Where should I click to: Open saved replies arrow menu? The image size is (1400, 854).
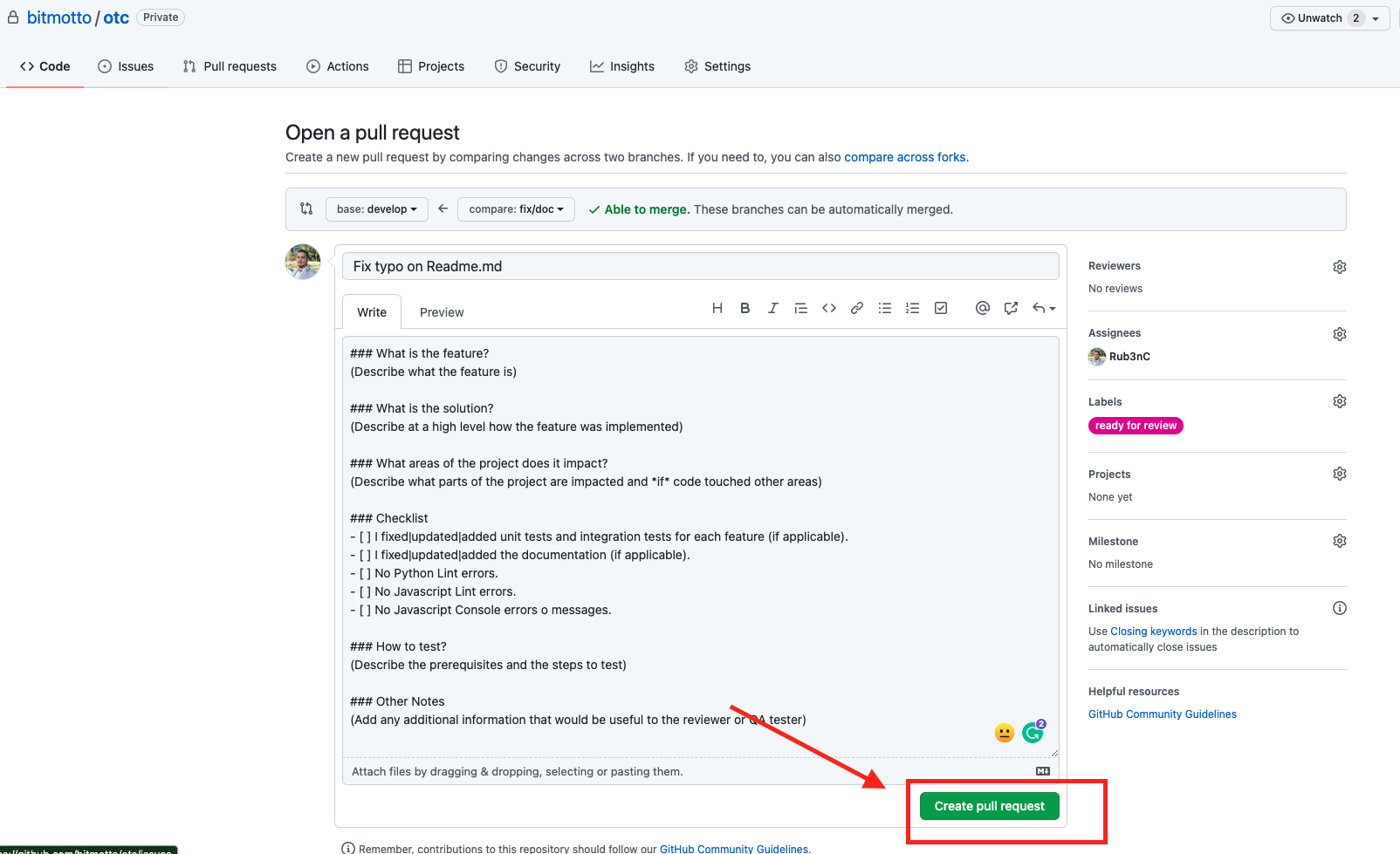coord(1044,308)
